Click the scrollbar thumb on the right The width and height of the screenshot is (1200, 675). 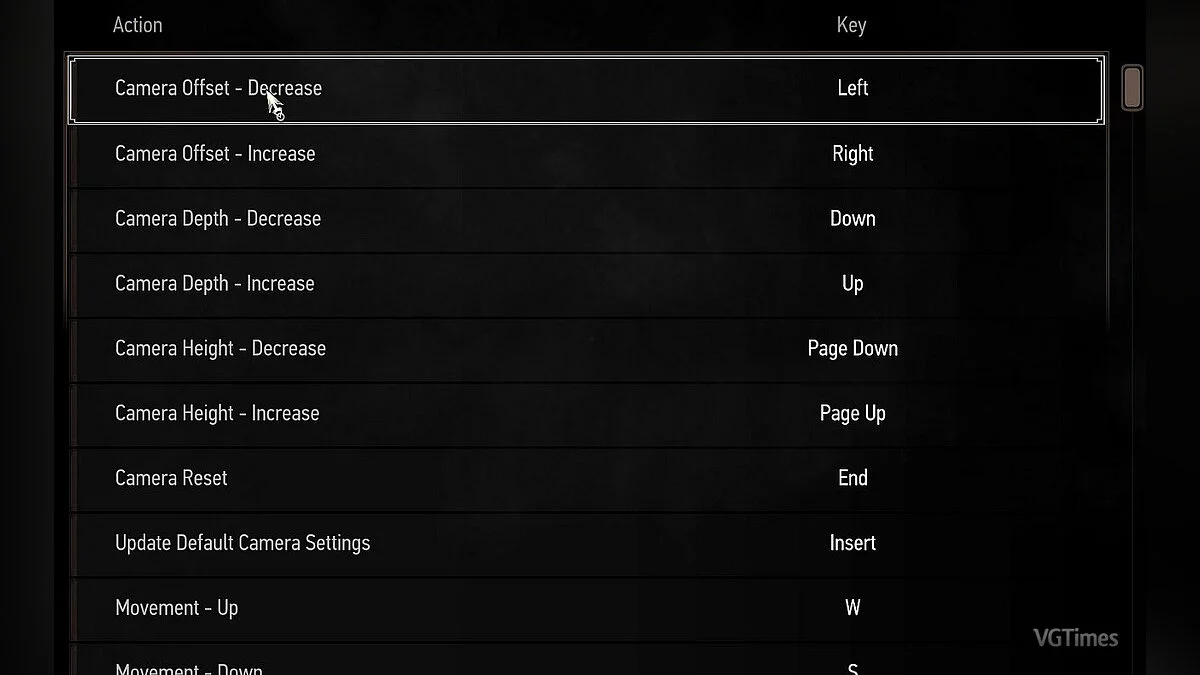[1132, 87]
